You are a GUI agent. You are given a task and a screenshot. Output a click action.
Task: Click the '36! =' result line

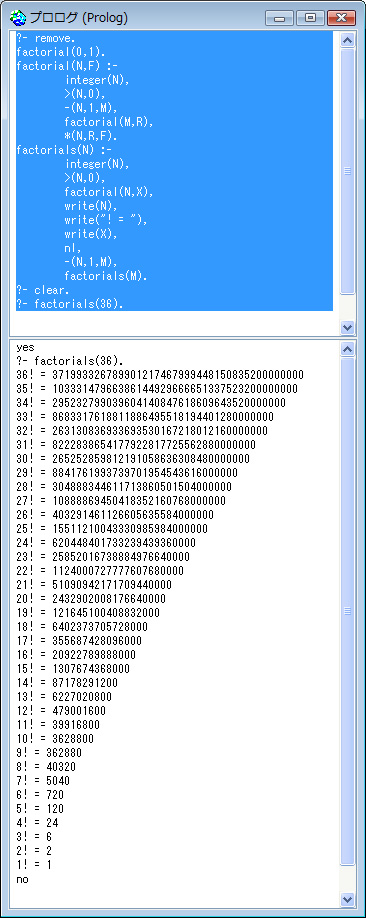(160, 375)
